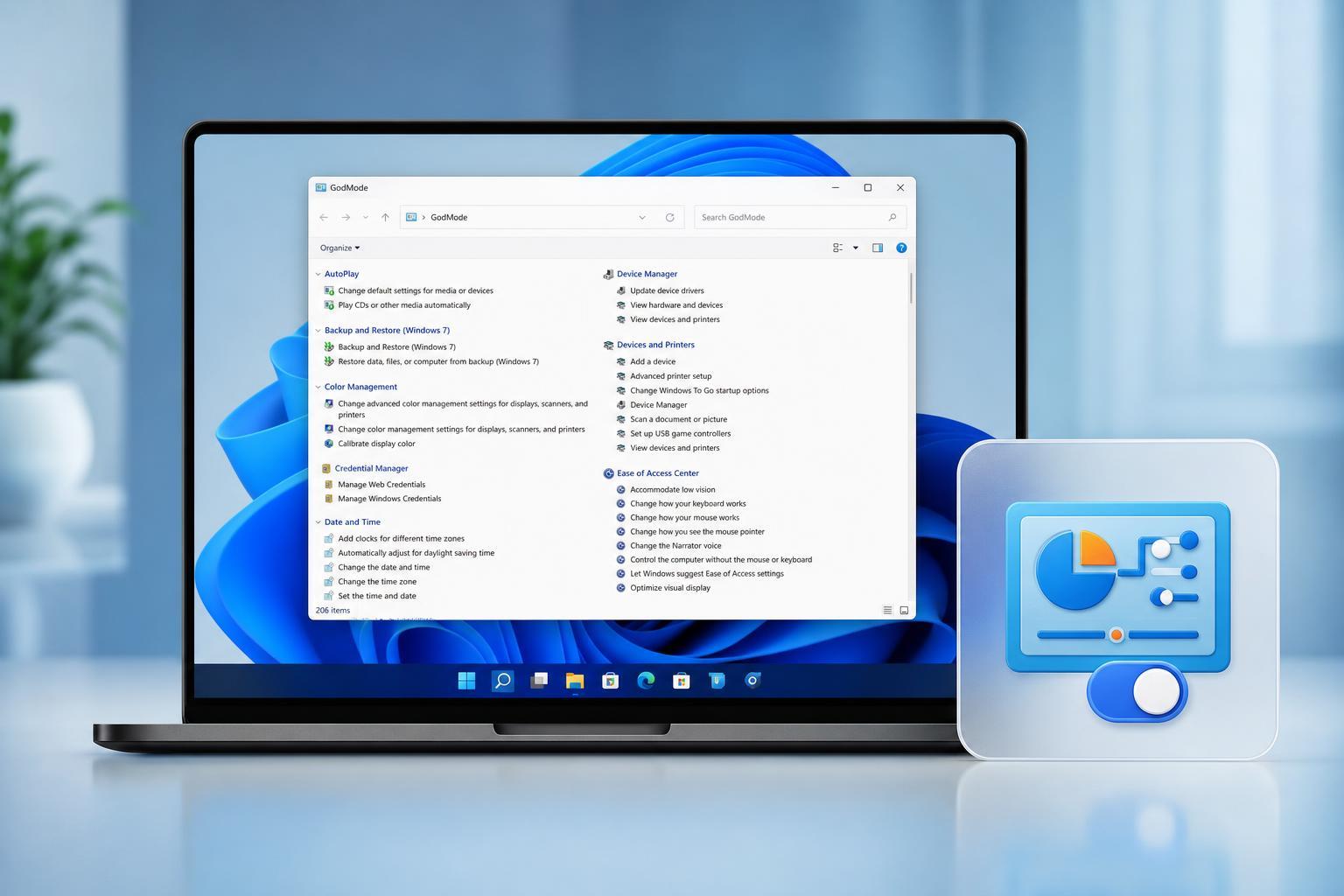The height and width of the screenshot is (896, 1344).
Task: Switch to details view in status bar
Action: [887, 610]
